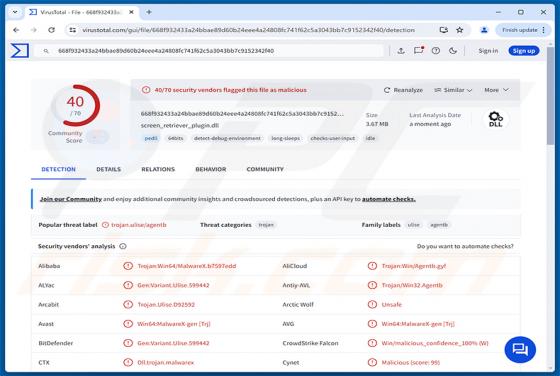
Task: Open the browser profile icon
Action: click(x=484, y=30)
